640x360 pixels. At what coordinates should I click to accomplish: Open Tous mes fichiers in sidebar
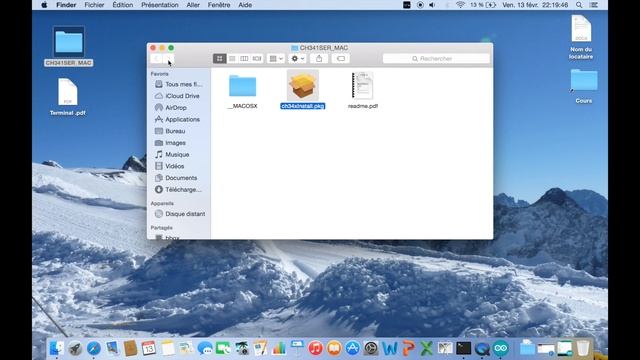click(x=179, y=84)
